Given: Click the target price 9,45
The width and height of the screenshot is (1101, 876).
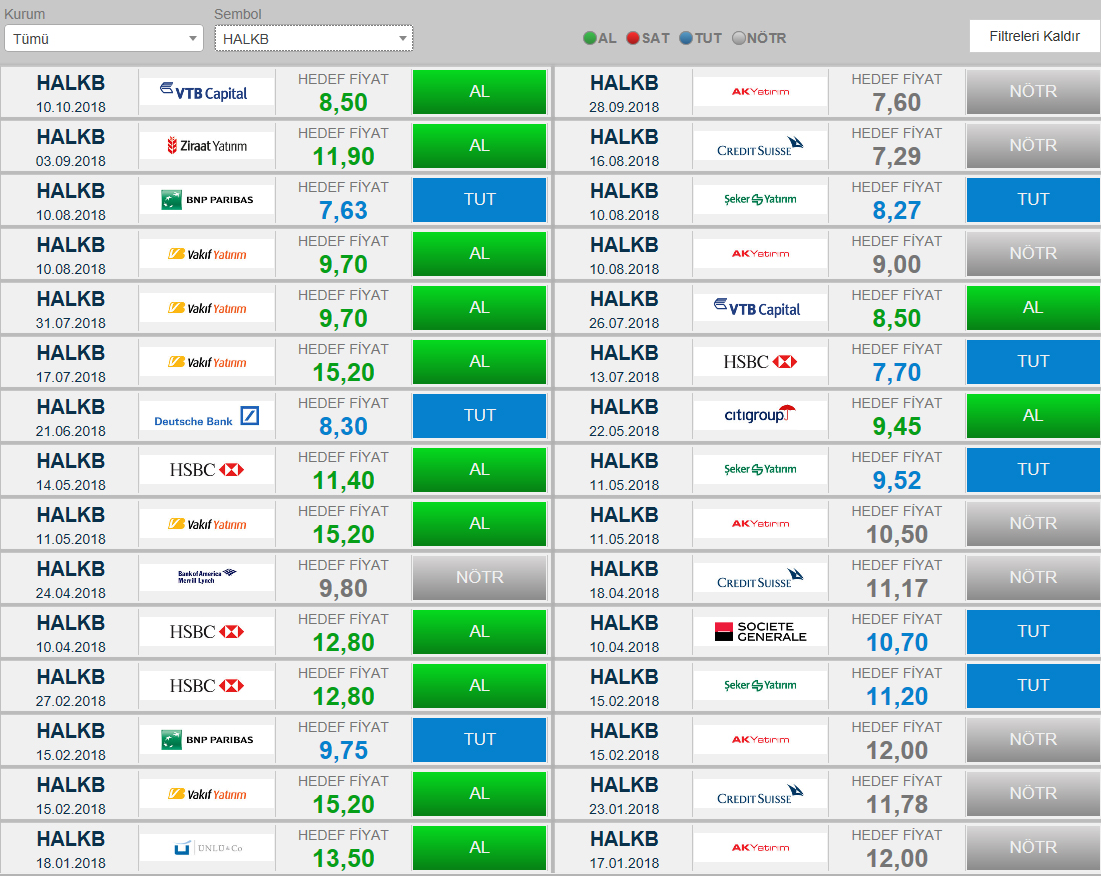Looking at the screenshot, I should tap(897, 427).
